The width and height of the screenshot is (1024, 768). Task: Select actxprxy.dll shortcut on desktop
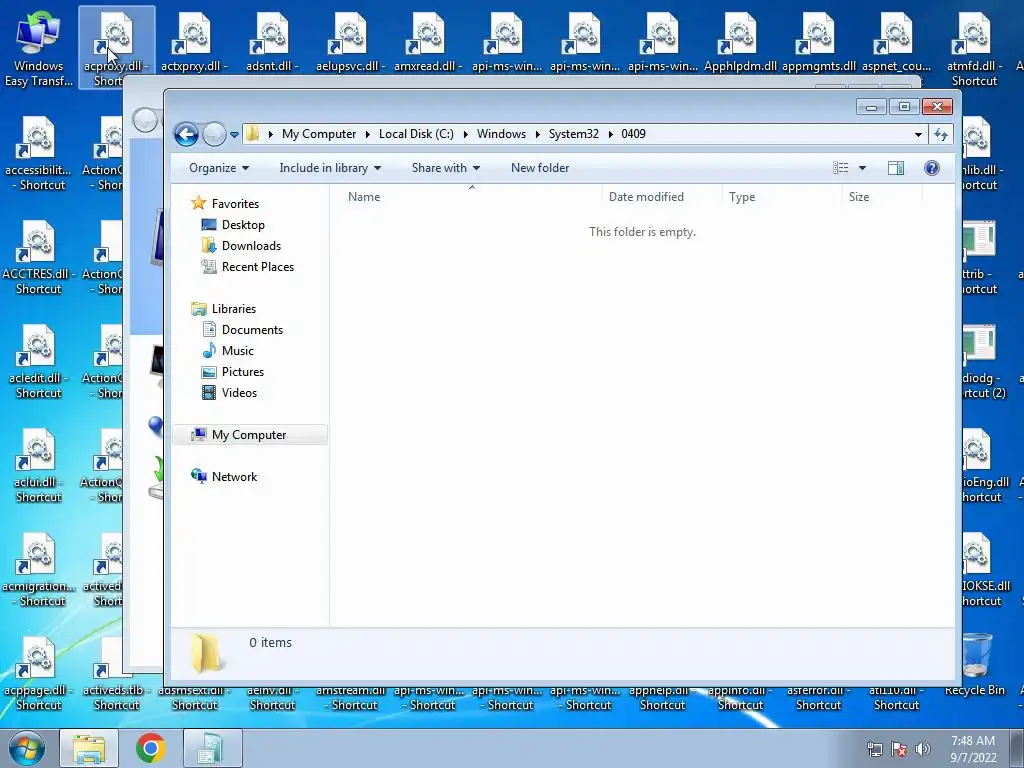click(x=194, y=42)
